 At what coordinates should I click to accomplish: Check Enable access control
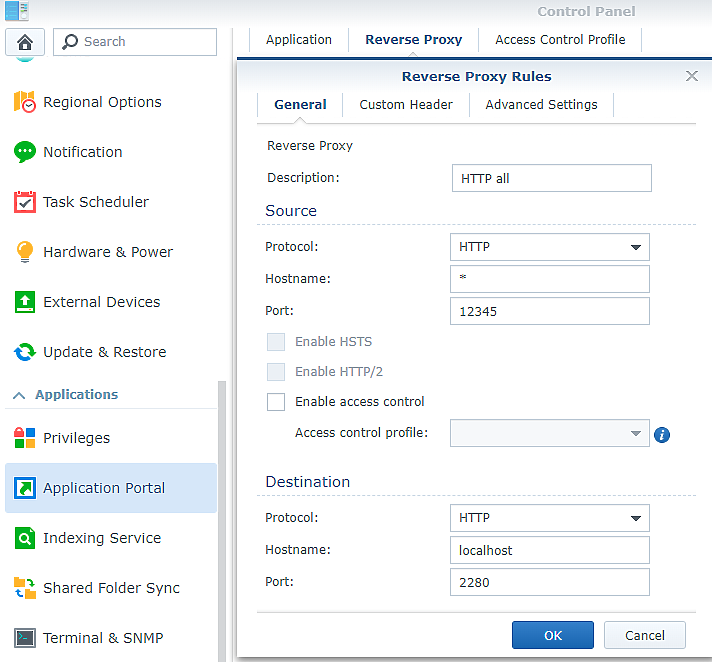coord(276,402)
